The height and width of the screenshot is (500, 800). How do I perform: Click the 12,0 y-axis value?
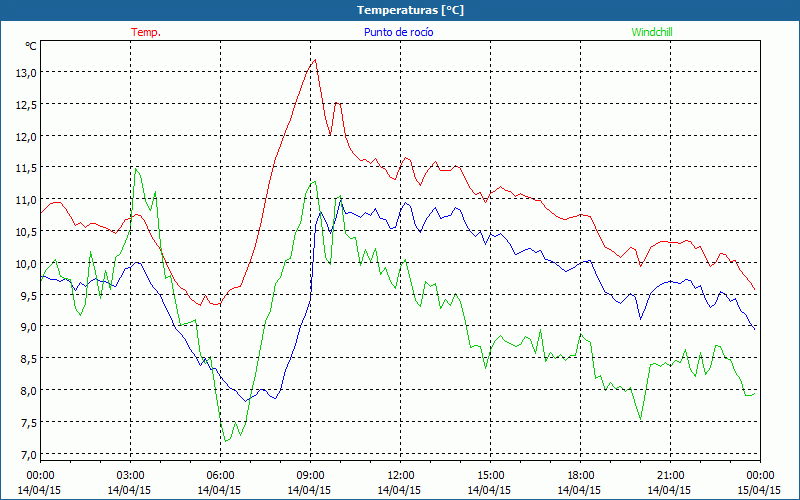(x=26, y=137)
